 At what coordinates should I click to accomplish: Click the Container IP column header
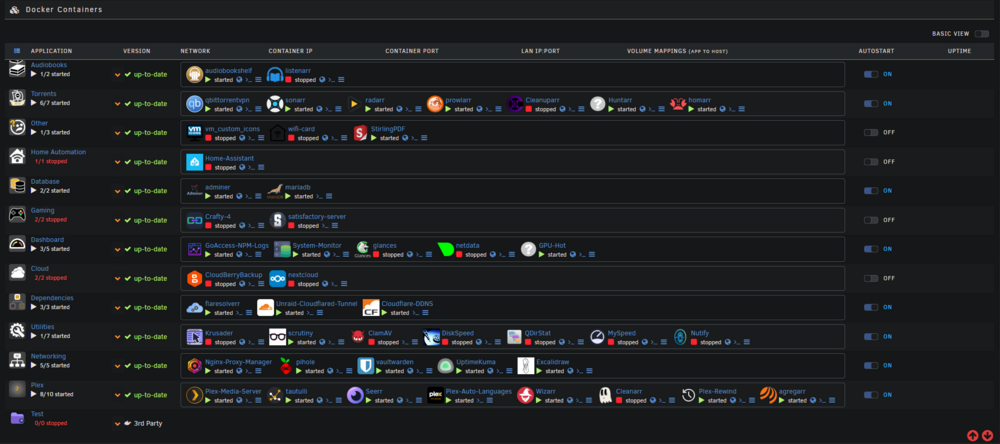click(290, 51)
